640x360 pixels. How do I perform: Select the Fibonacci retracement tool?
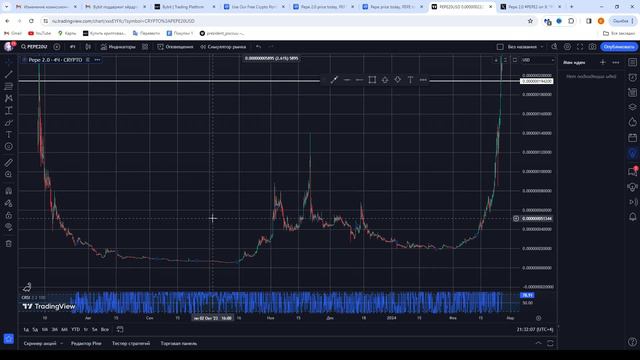click(x=9, y=86)
